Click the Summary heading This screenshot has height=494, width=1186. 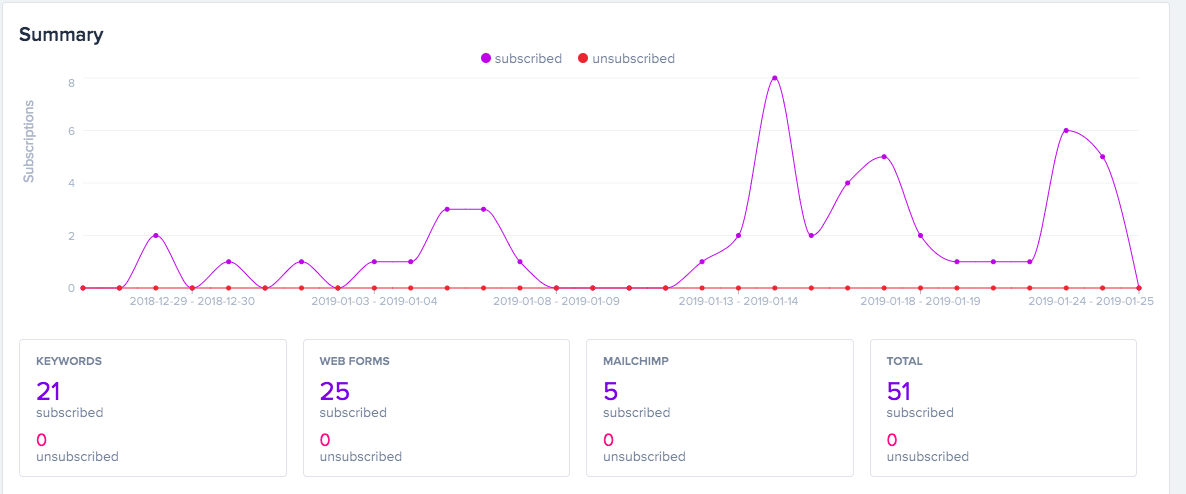point(61,34)
